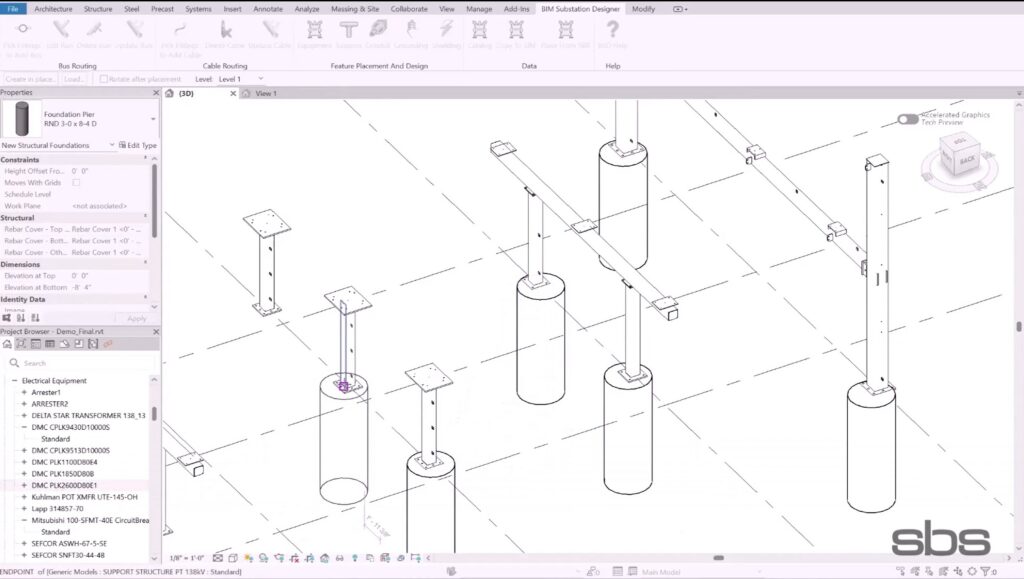Collapse the Electrical Equipment tree node
The width and height of the screenshot is (1024, 579).
click(14, 381)
